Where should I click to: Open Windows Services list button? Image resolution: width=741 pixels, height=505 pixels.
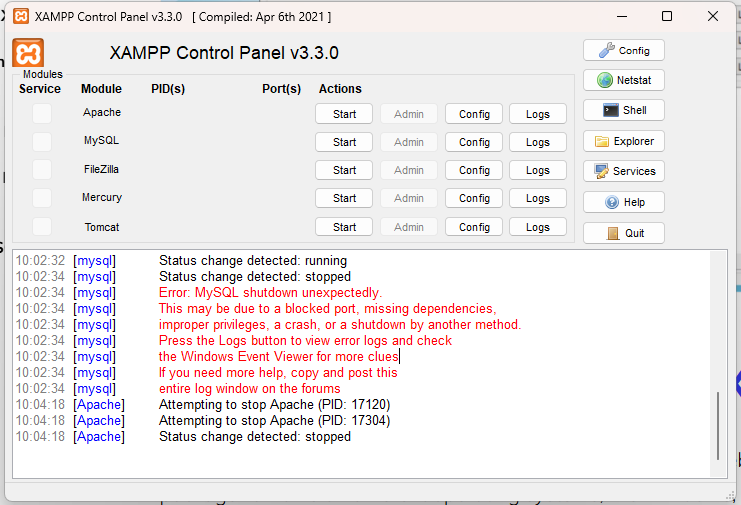(623, 171)
